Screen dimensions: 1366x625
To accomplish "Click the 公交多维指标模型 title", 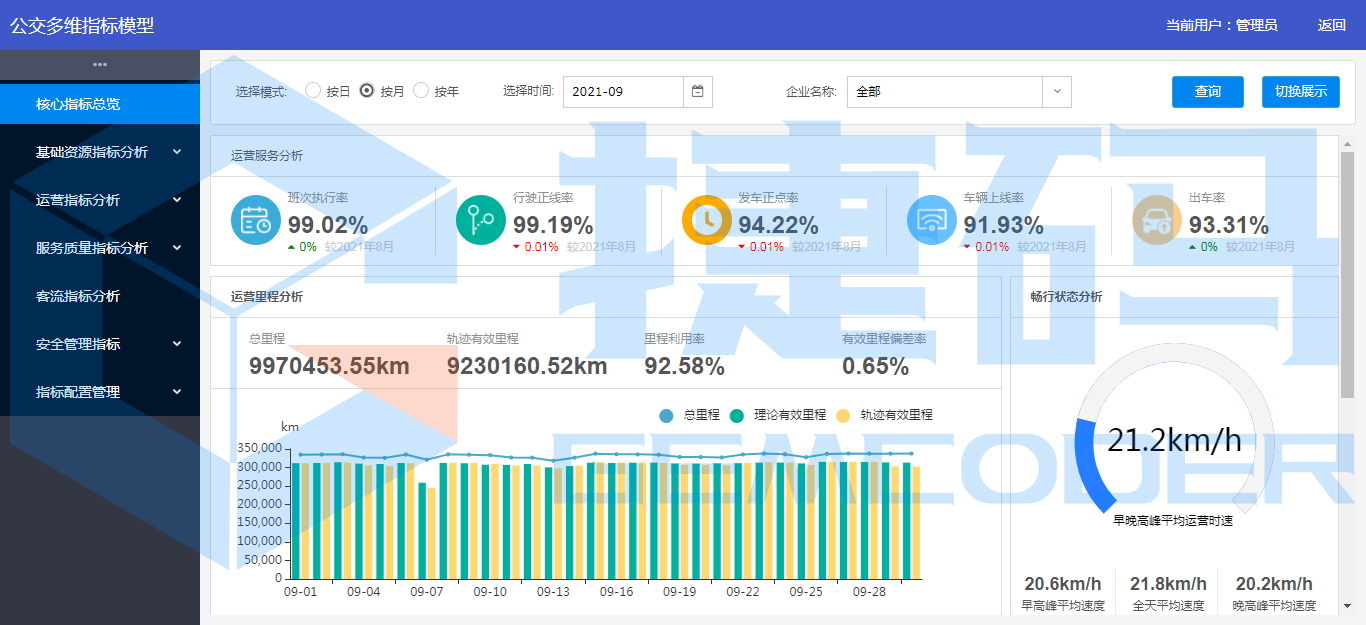I will (x=82, y=25).
